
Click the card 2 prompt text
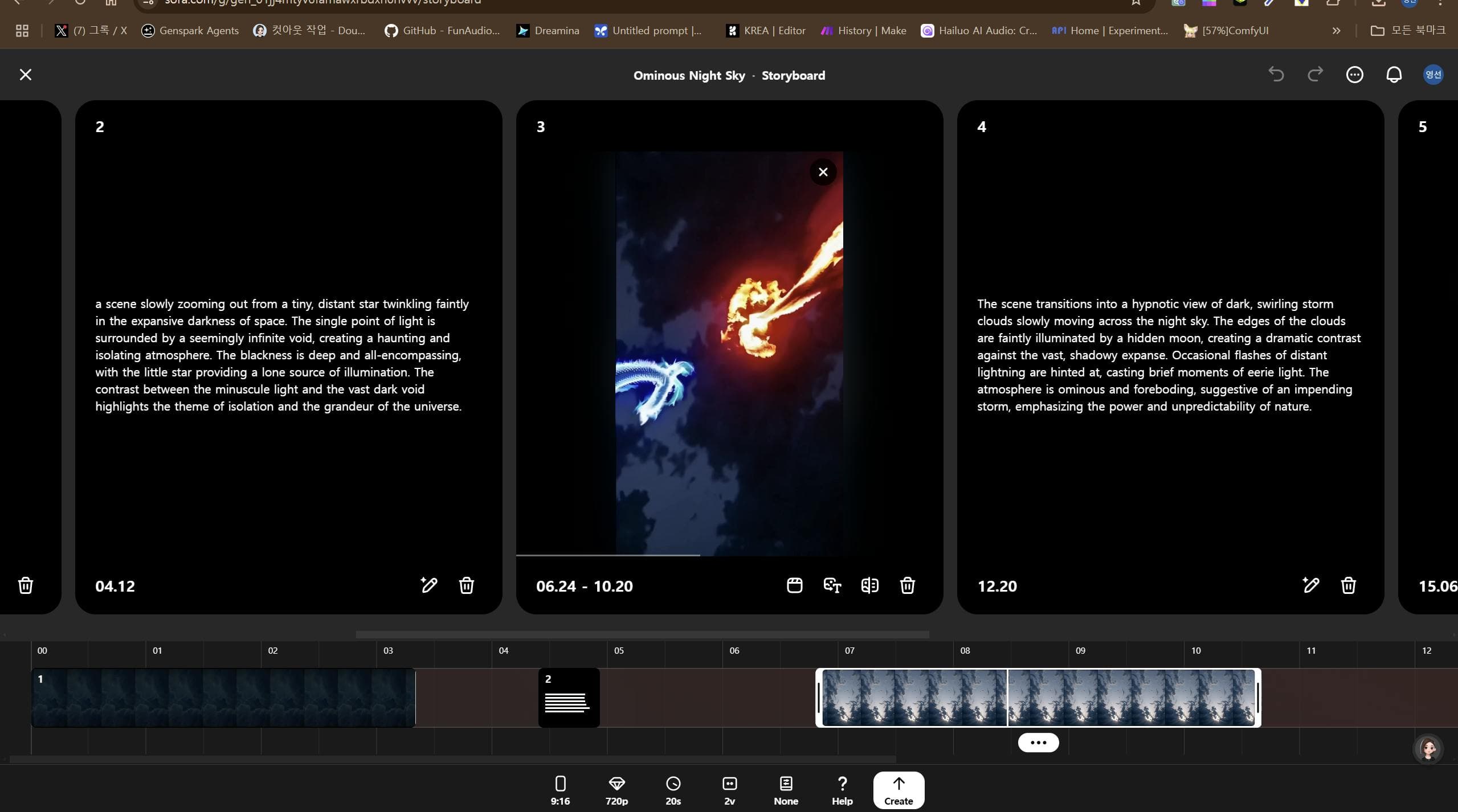coord(282,355)
